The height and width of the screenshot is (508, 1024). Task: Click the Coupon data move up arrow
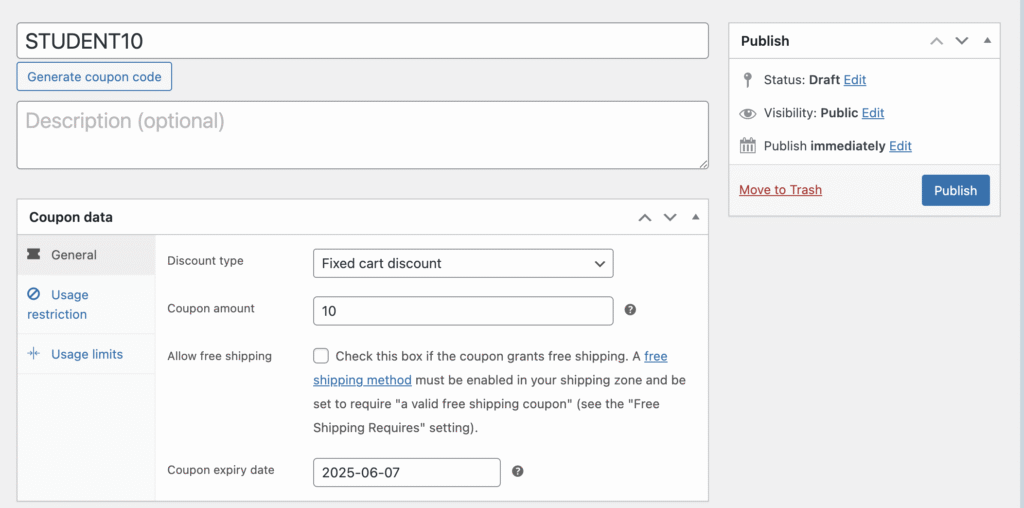pos(645,217)
